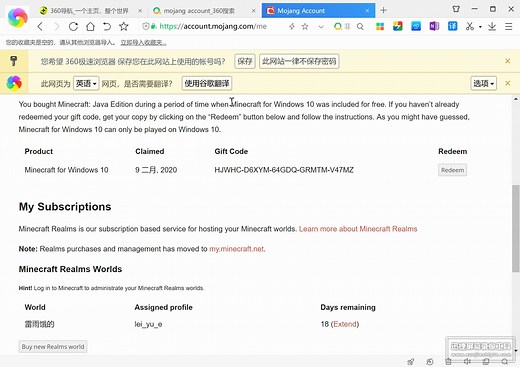Viewport: 520px width, 367px height.
Task: Open Learn more about Minecraft Realms link
Action: 358,229
